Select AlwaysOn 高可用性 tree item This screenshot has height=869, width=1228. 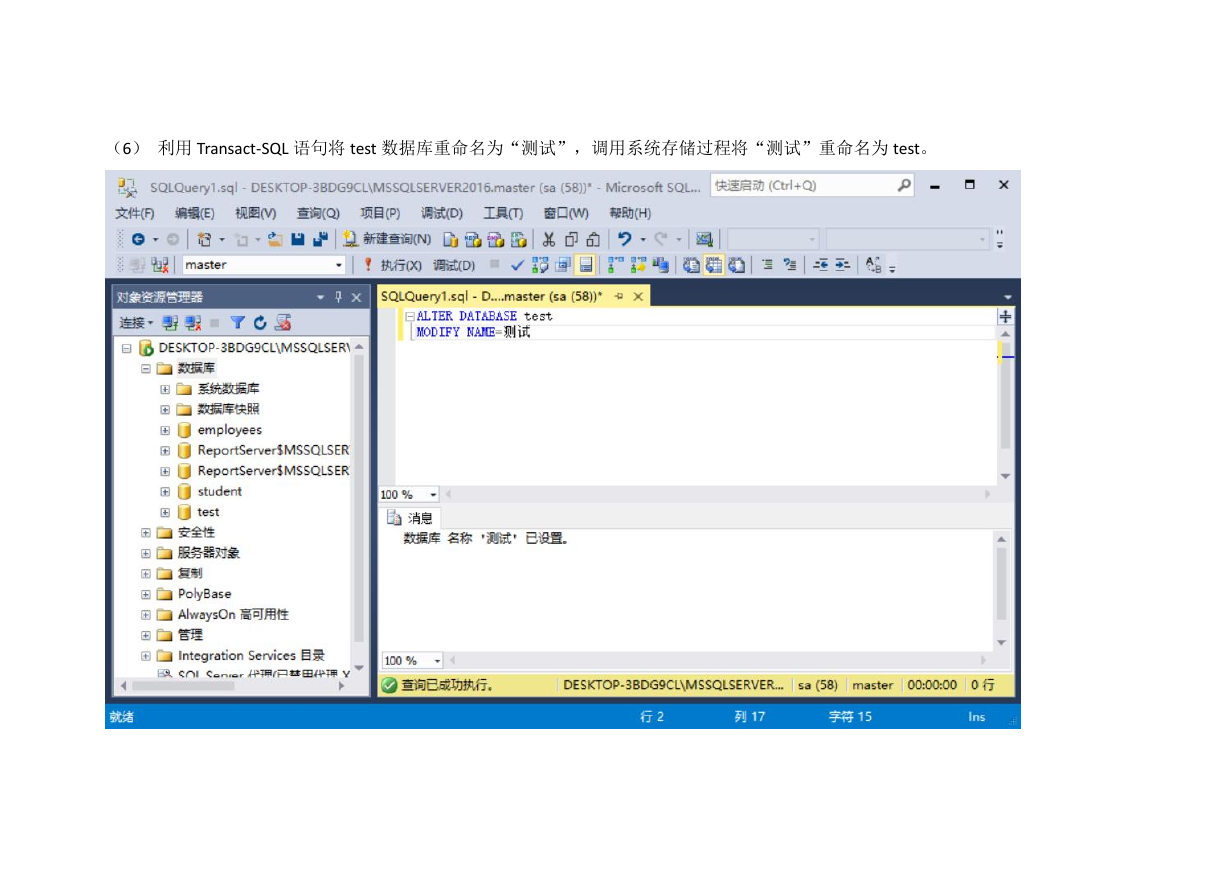tap(233, 615)
